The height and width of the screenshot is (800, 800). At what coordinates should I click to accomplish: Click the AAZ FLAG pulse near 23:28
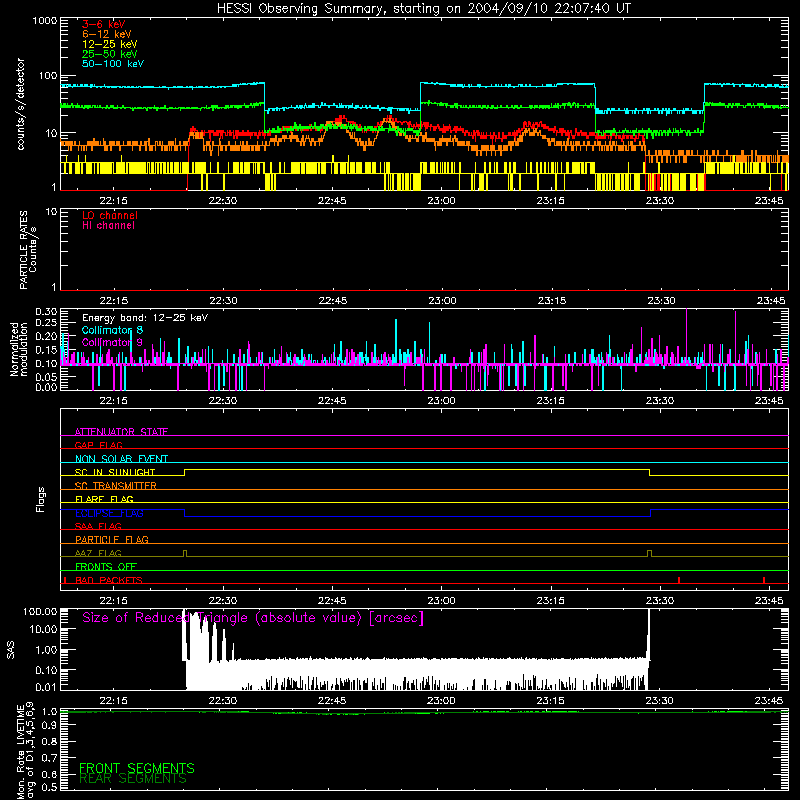click(x=649, y=554)
